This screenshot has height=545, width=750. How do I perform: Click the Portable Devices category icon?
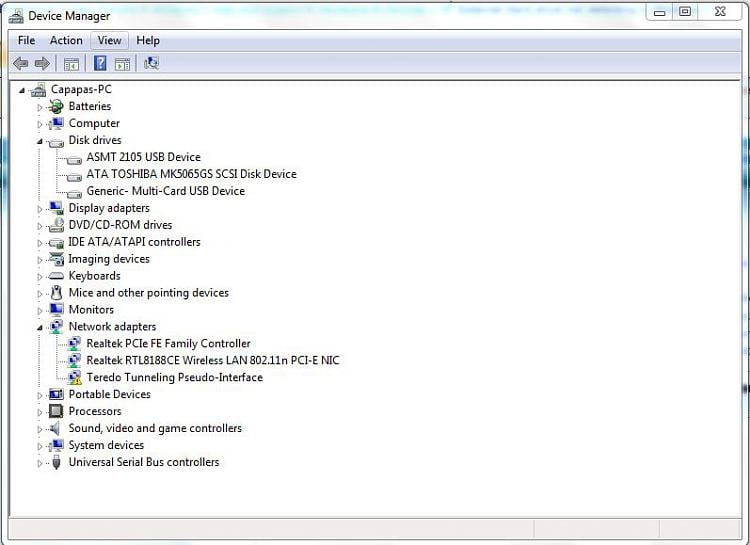pos(56,395)
